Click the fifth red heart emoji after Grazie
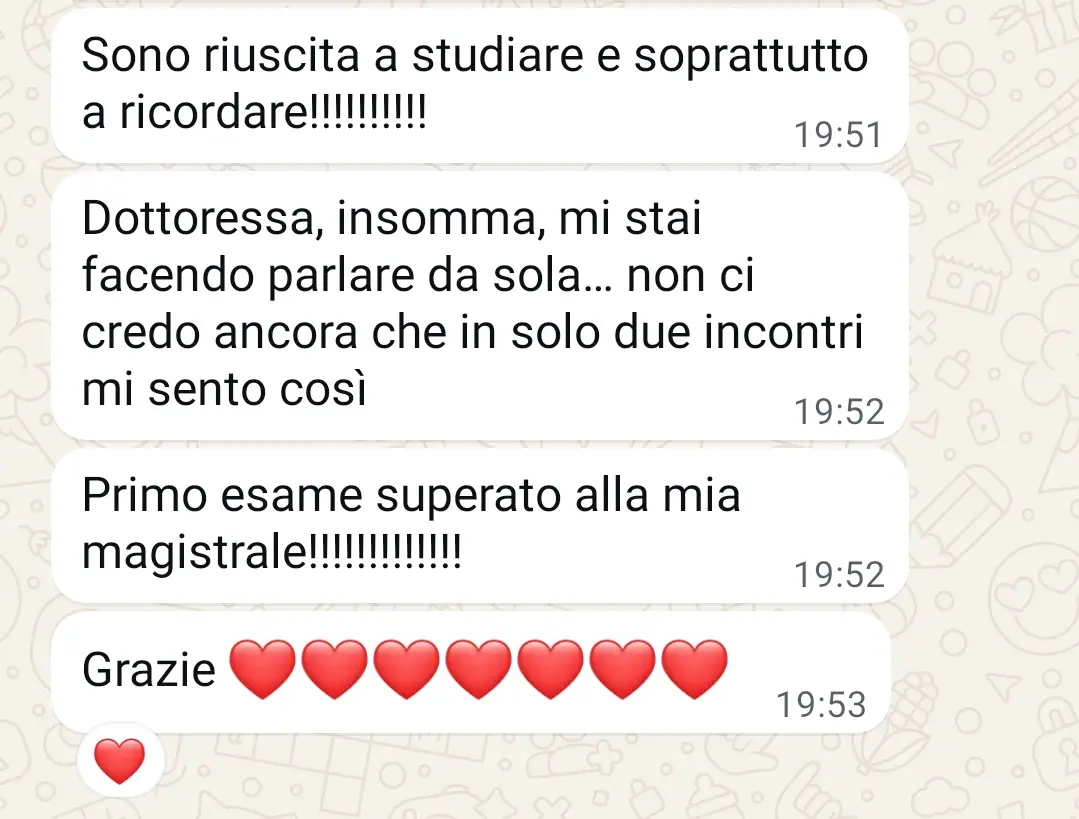This screenshot has height=819, width=1079. (551, 668)
